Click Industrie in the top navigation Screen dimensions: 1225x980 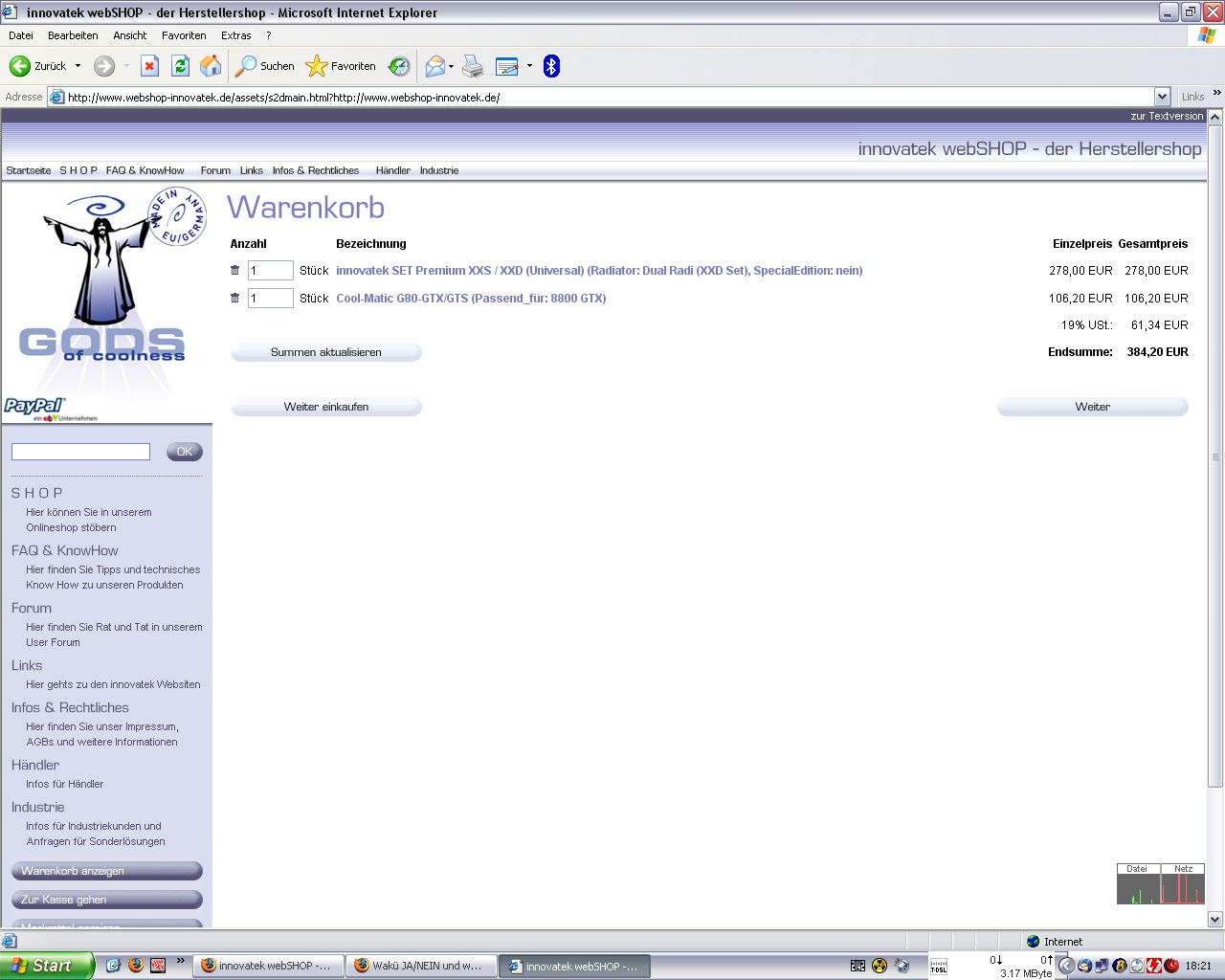click(439, 170)
